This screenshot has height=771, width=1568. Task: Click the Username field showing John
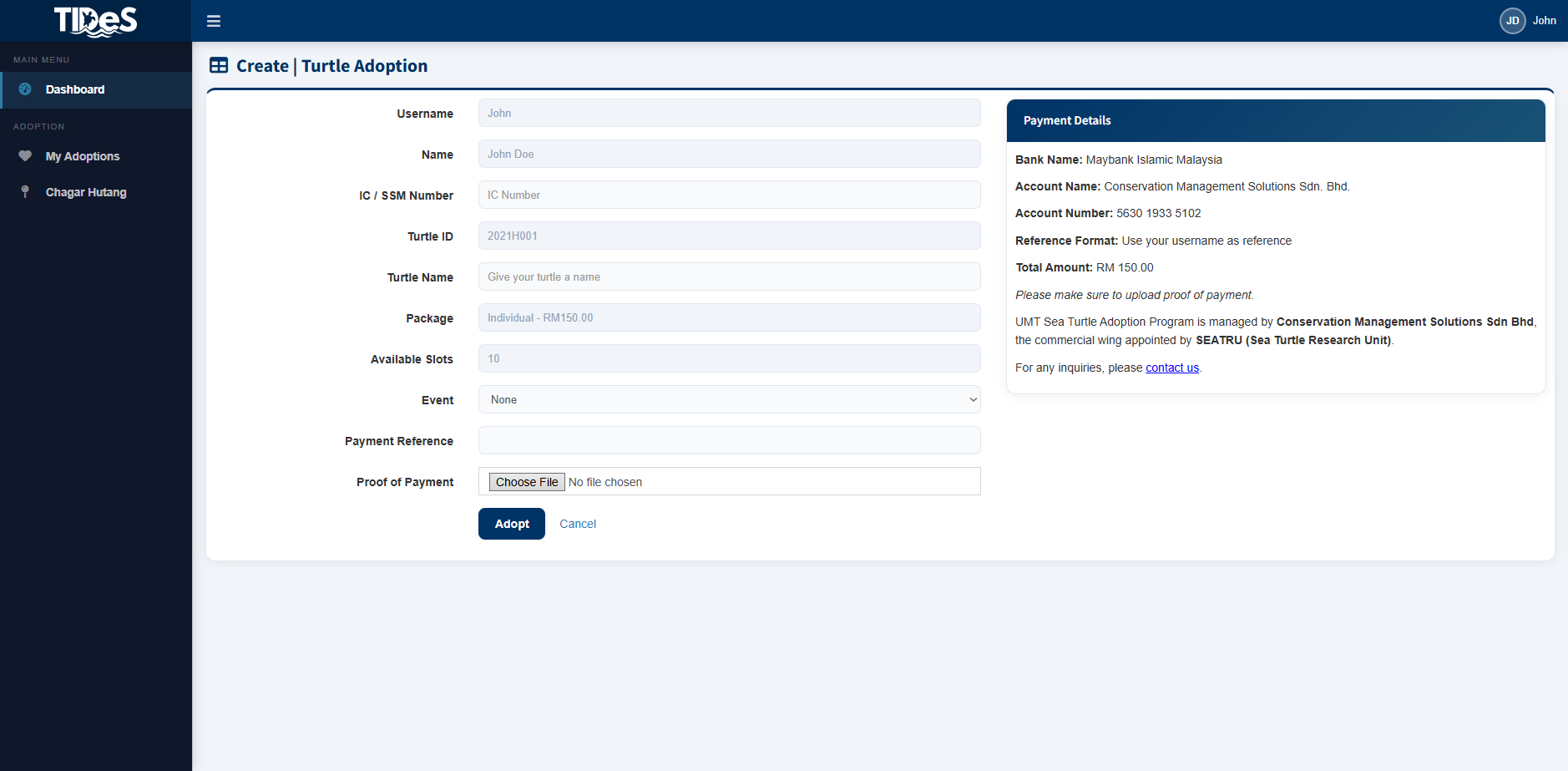pyautogui.click(x=729, y=113)
